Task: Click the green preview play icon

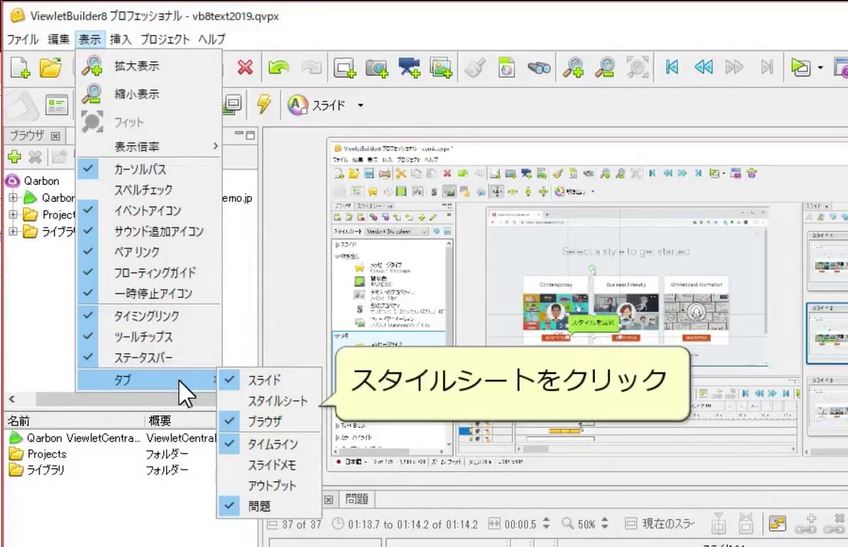Action: point(800,67)
